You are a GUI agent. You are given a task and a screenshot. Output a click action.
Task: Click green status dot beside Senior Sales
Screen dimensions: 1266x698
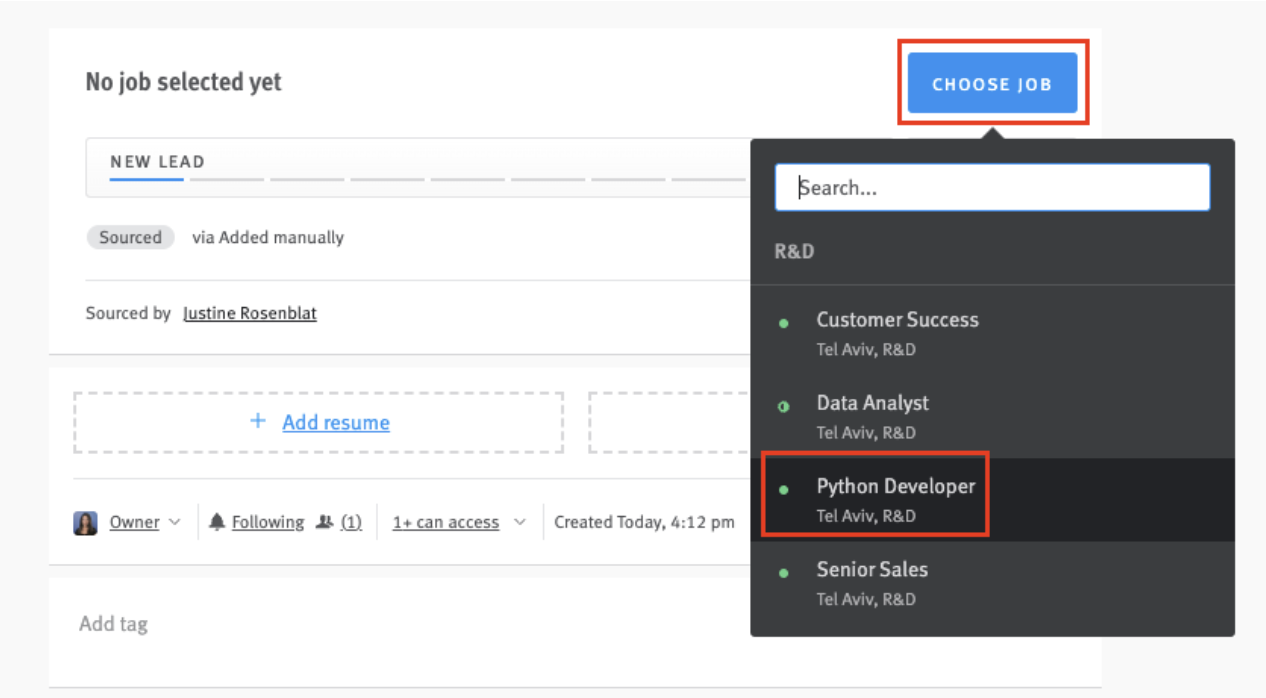(784, 572)
